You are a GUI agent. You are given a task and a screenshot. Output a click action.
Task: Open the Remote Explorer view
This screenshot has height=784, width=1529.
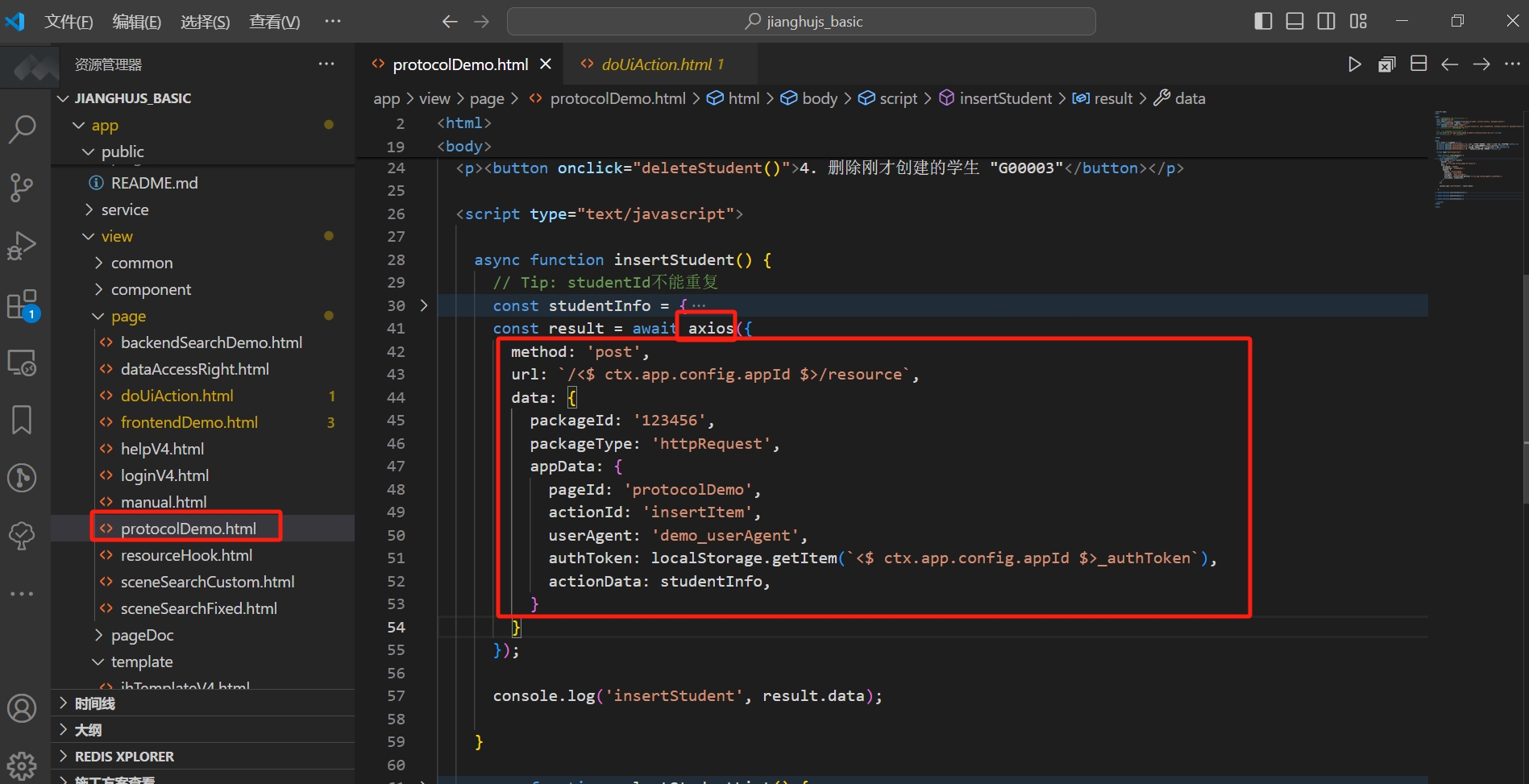tap(23, 364)
